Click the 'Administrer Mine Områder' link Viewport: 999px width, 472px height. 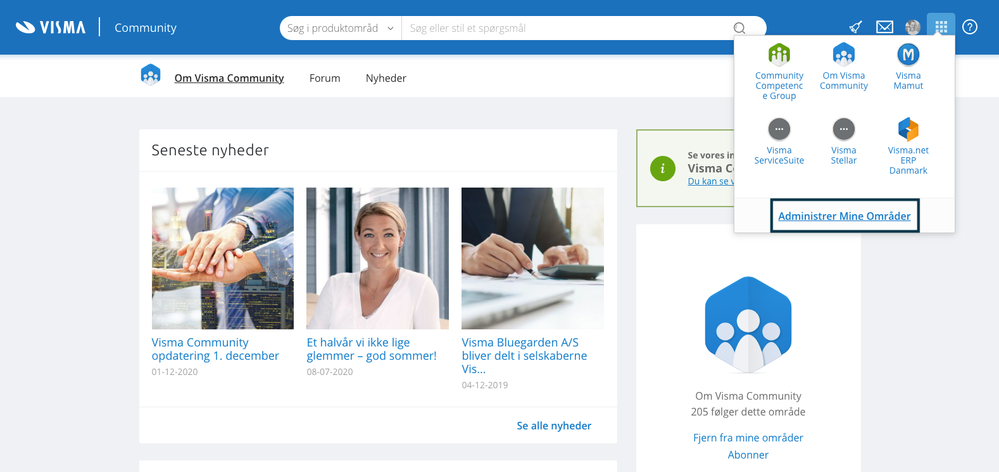[x=844, y=216]
